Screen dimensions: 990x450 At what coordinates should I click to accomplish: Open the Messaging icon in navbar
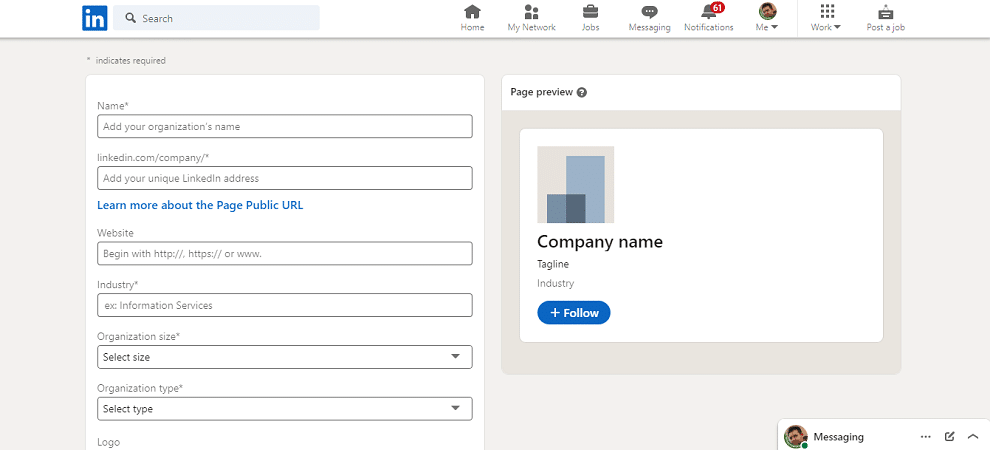pos(649,12)
